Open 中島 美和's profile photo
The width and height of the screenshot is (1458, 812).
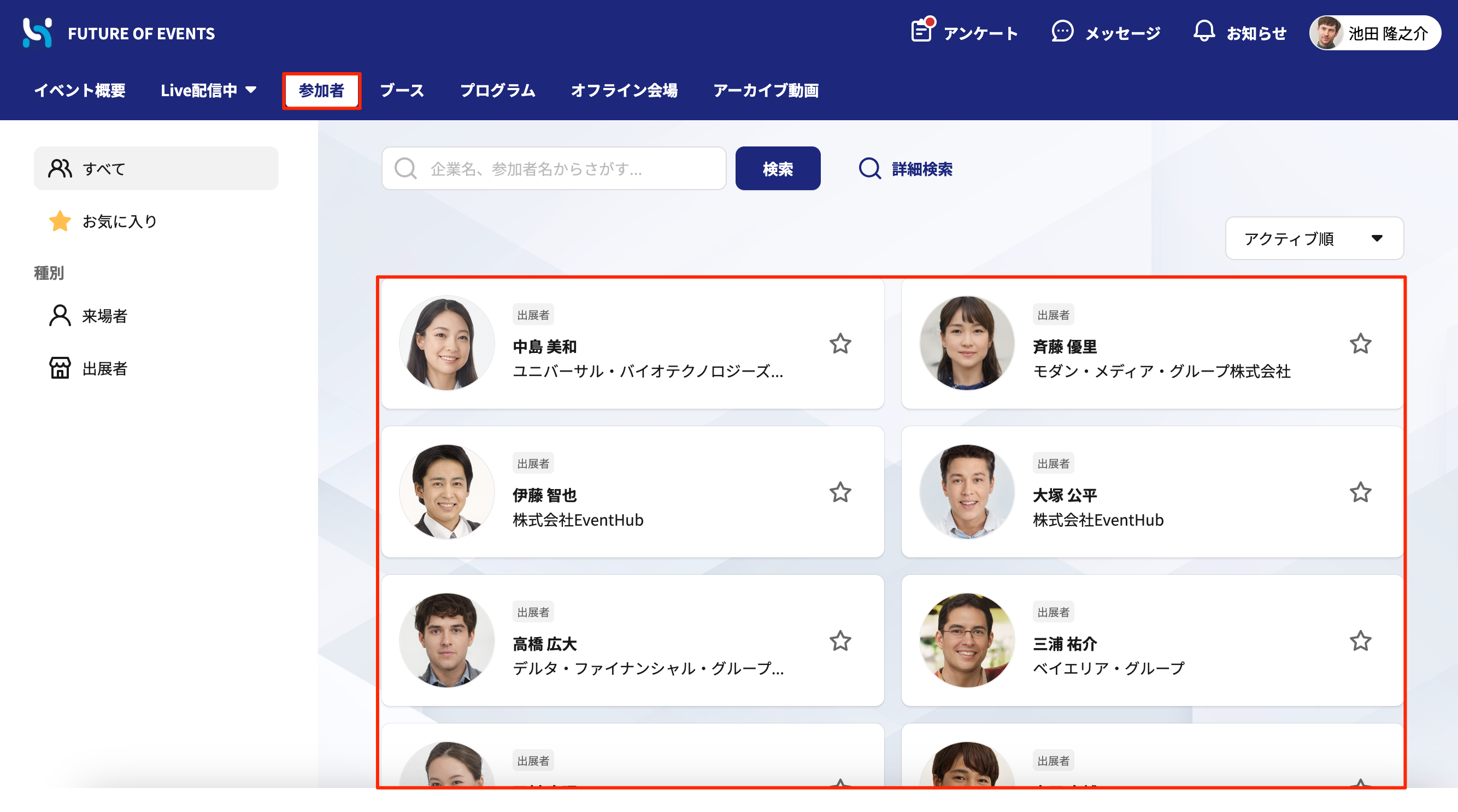click(446, 344)
